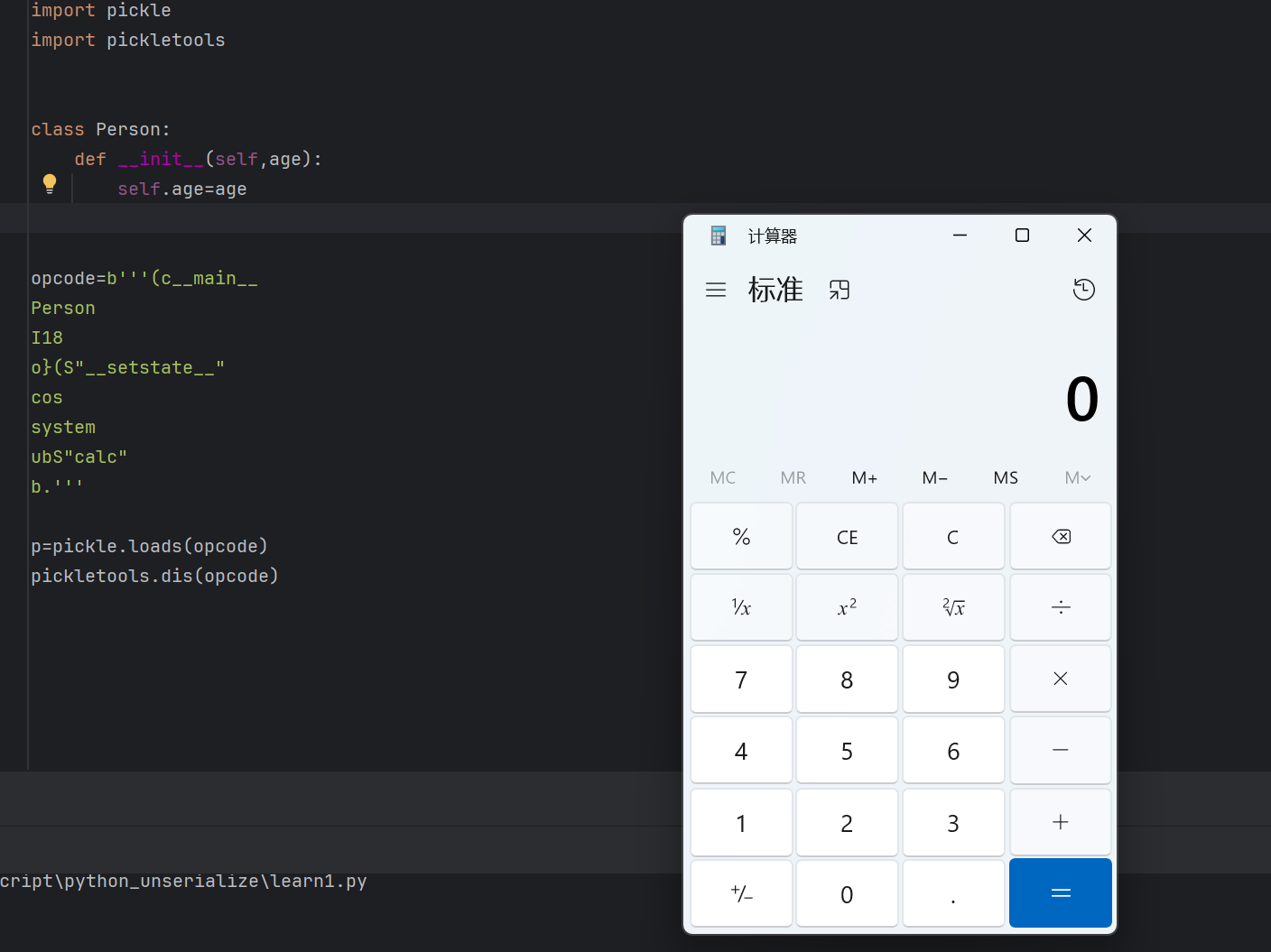Click the MS memory store button
This screenshot has height=952, width=1271.
(x=1006, y=477)
